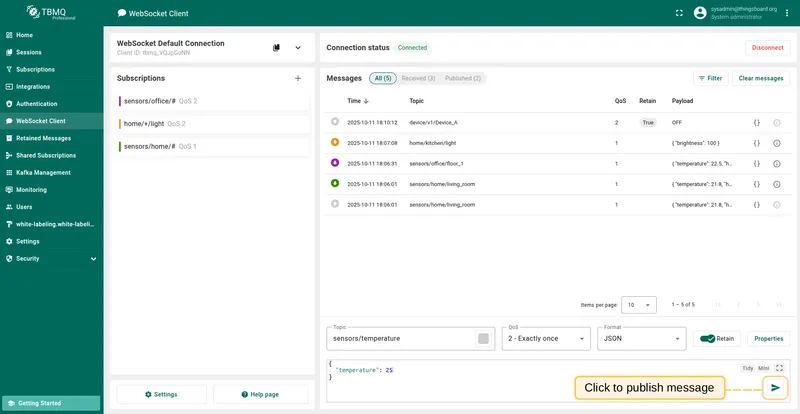Screen dimensions: 800x414
Task: Click the user account avatar icon
Action: (x=700, y=13)
